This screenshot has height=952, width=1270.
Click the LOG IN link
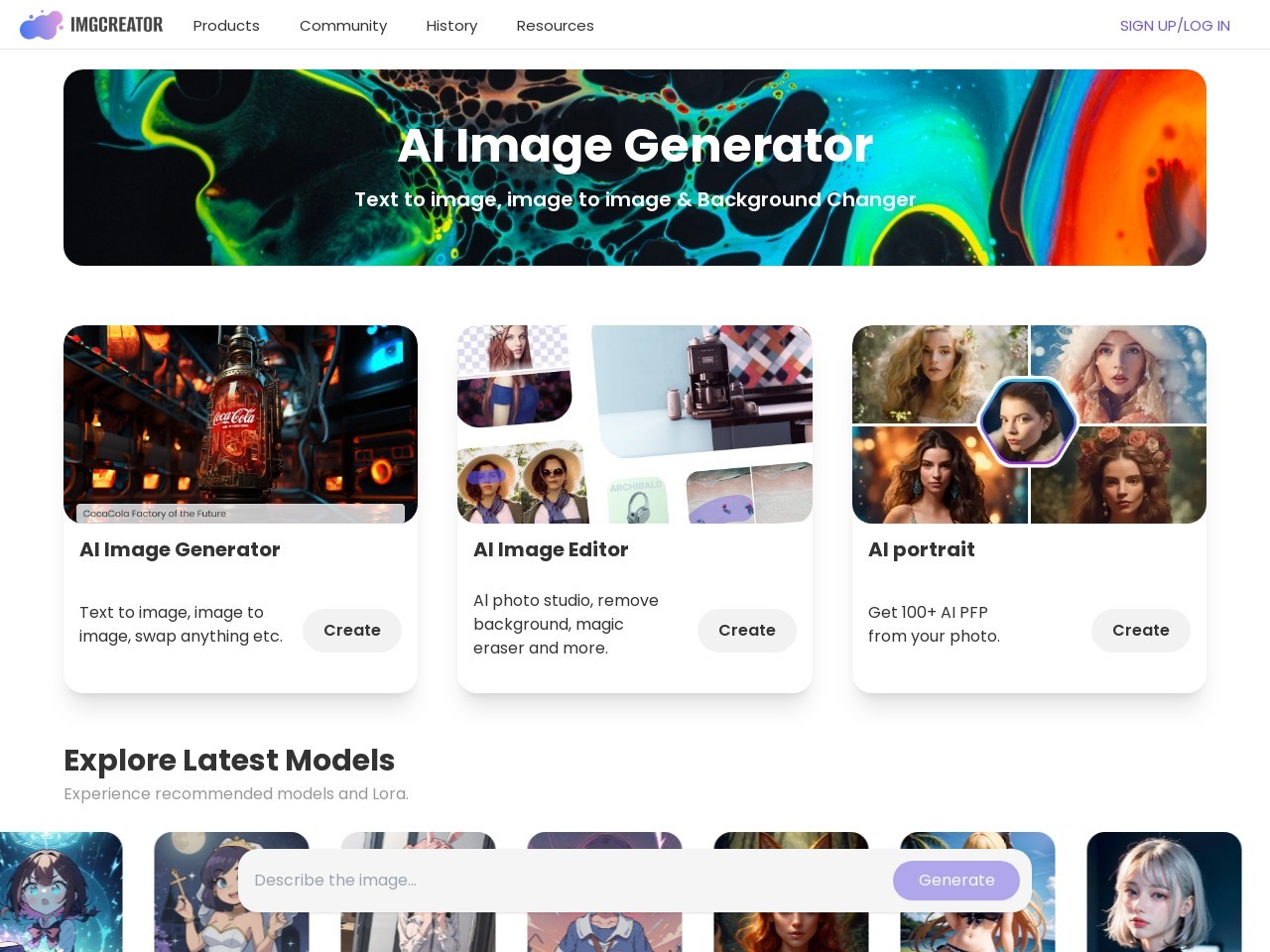[1205, 26]
